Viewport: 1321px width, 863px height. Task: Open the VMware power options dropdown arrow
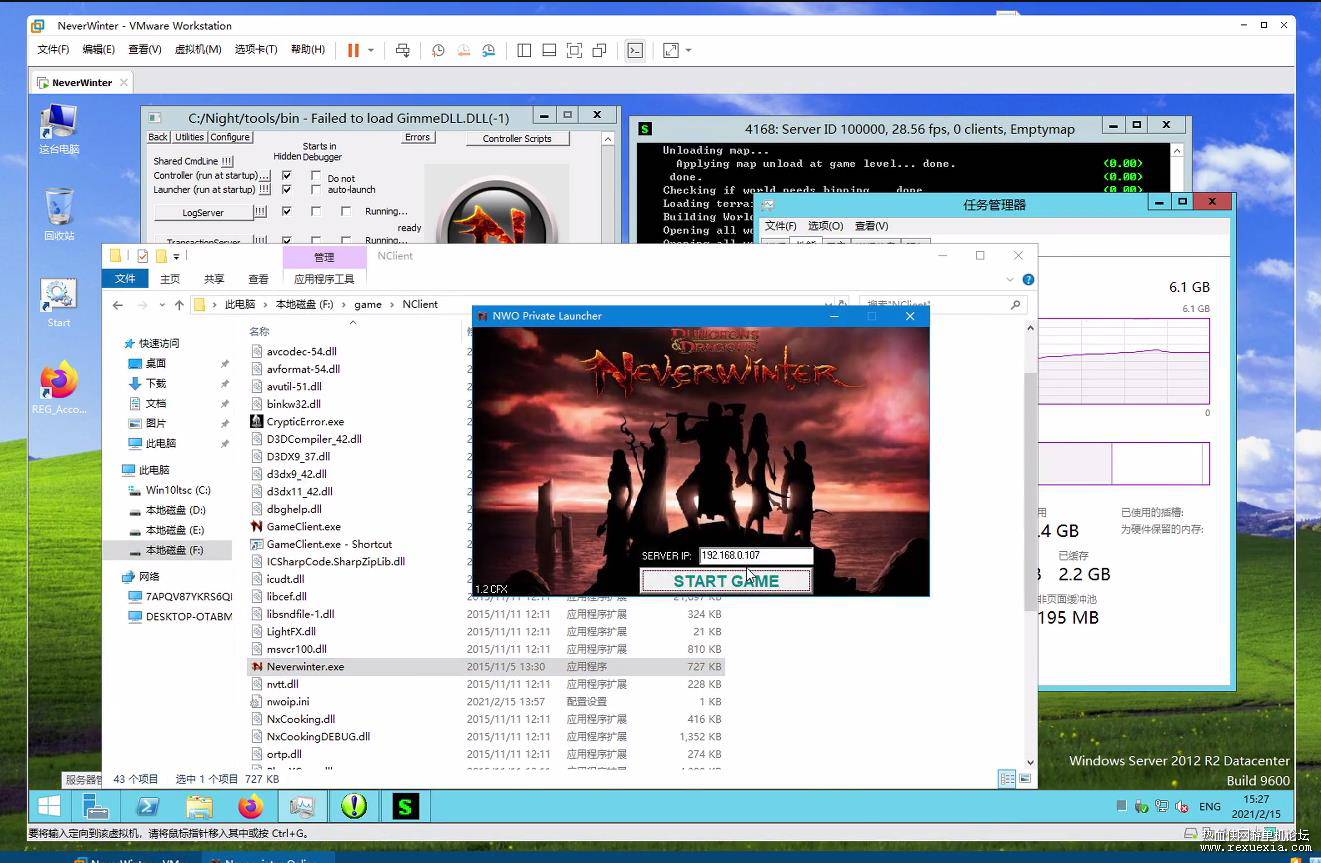pos(371,50)
